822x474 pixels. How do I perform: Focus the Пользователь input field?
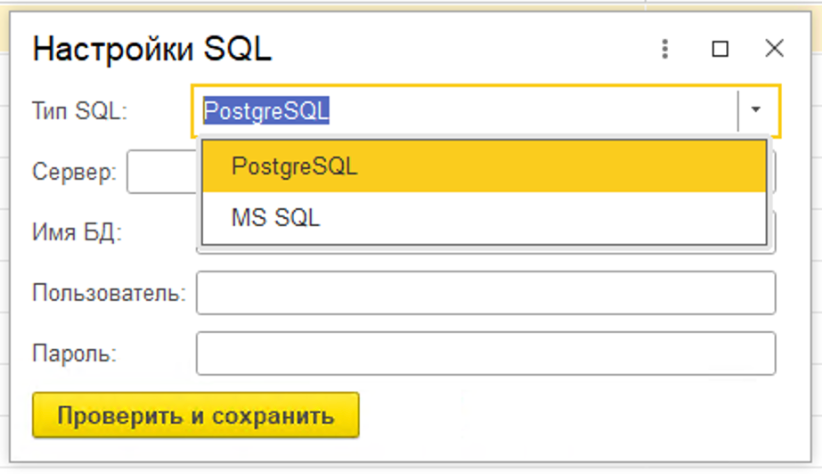(x=486, y=293)
